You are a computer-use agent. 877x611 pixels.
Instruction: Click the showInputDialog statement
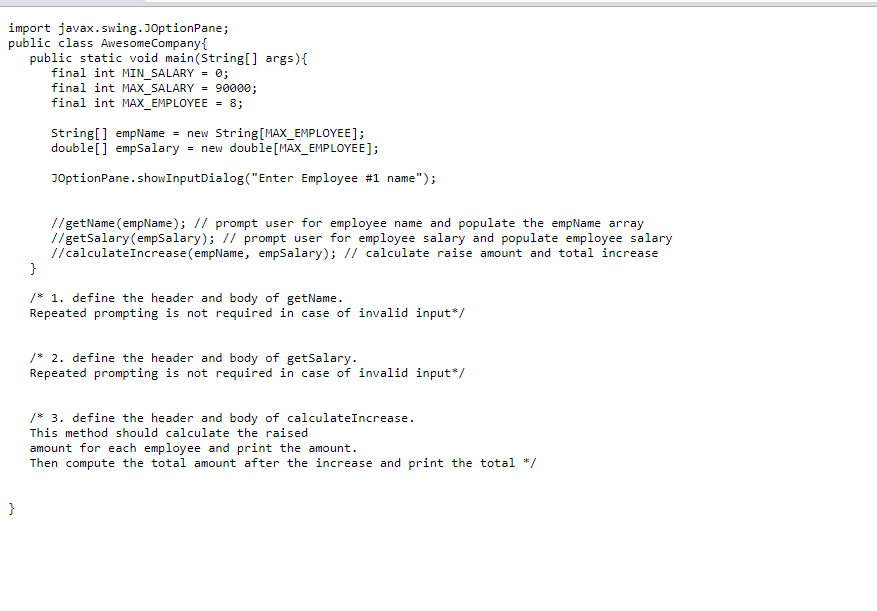point(243,178)
